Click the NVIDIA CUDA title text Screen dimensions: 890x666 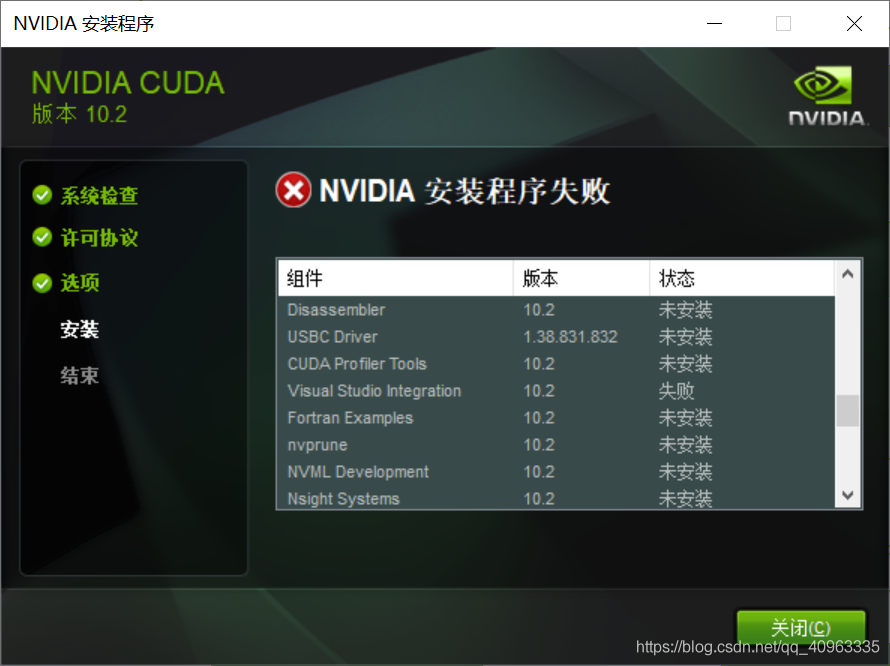pyautogui.click(x=127, y=82)
